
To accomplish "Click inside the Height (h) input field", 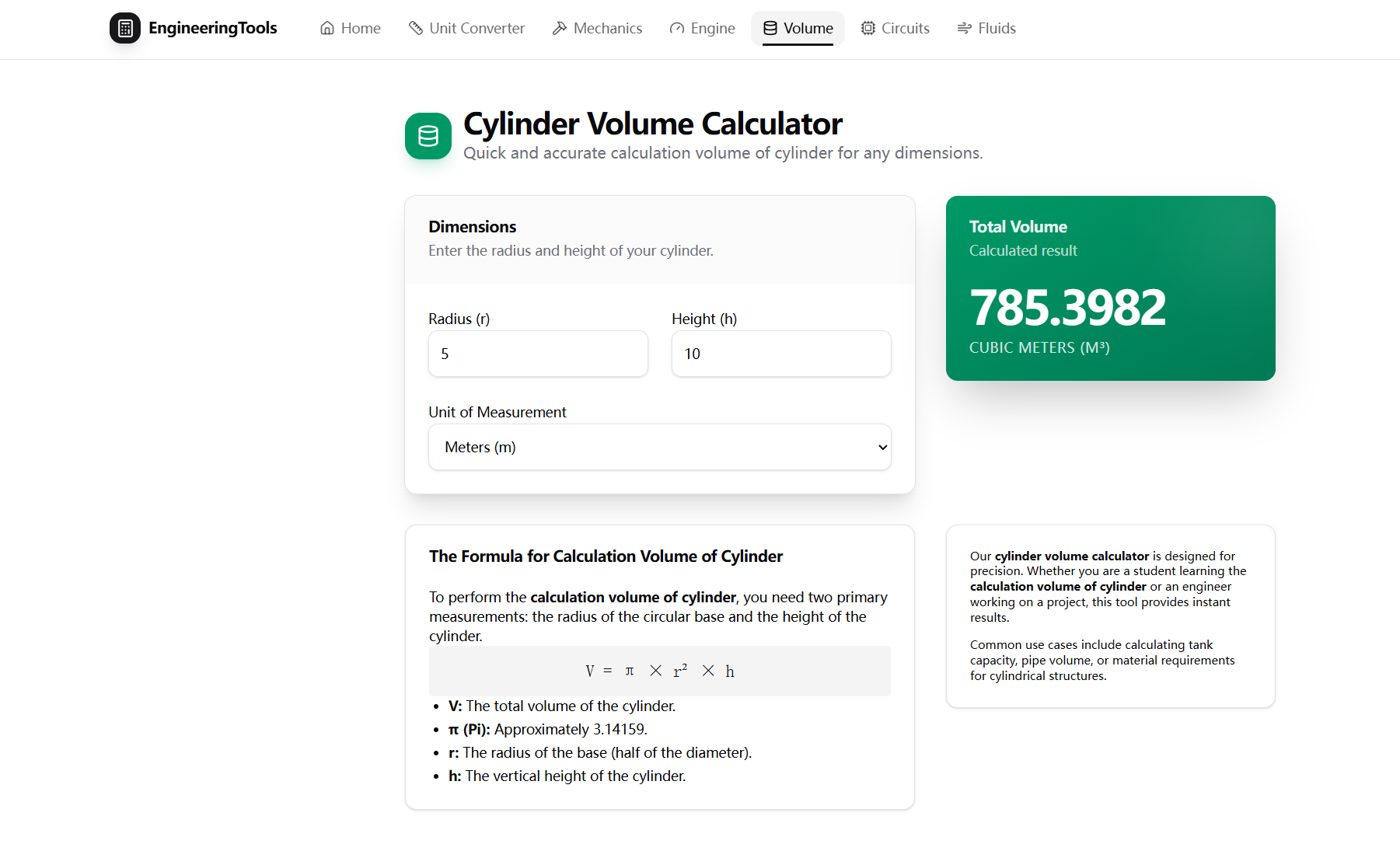I will click(x=780, y=354).
